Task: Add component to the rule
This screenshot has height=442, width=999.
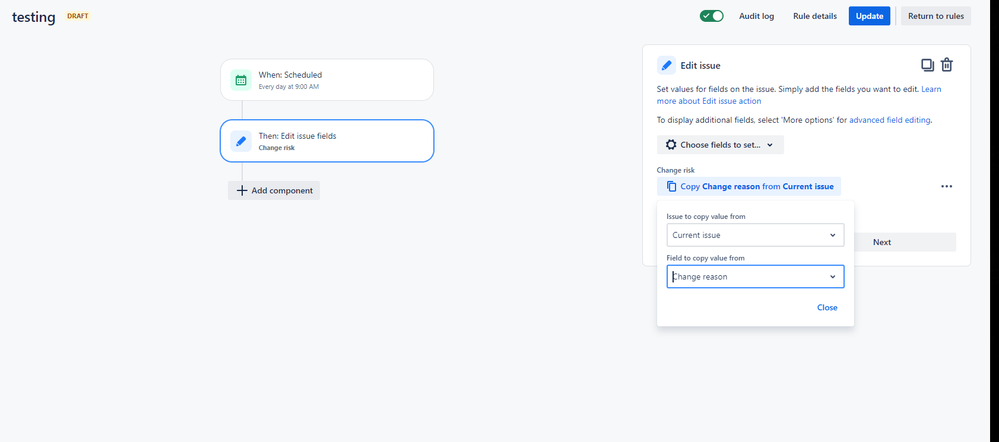Action: (274, 190)
